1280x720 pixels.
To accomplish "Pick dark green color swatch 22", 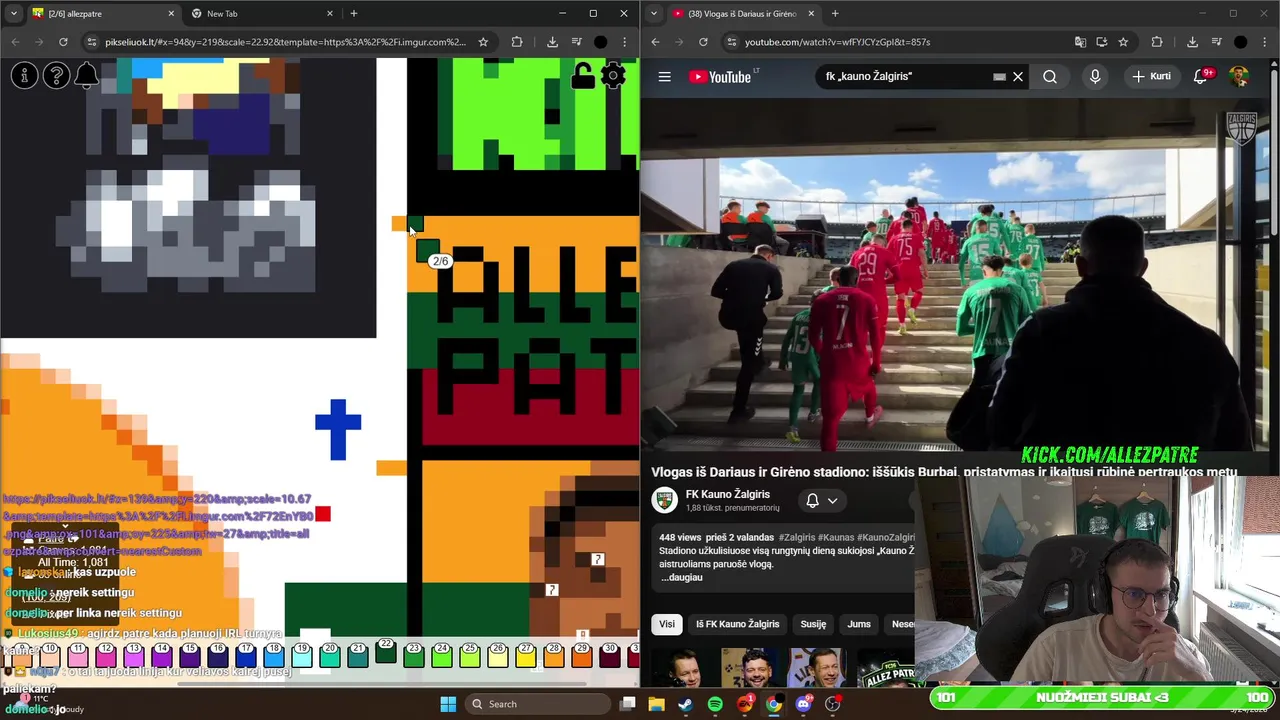I will pyautogui.click(x=385, y=651).
